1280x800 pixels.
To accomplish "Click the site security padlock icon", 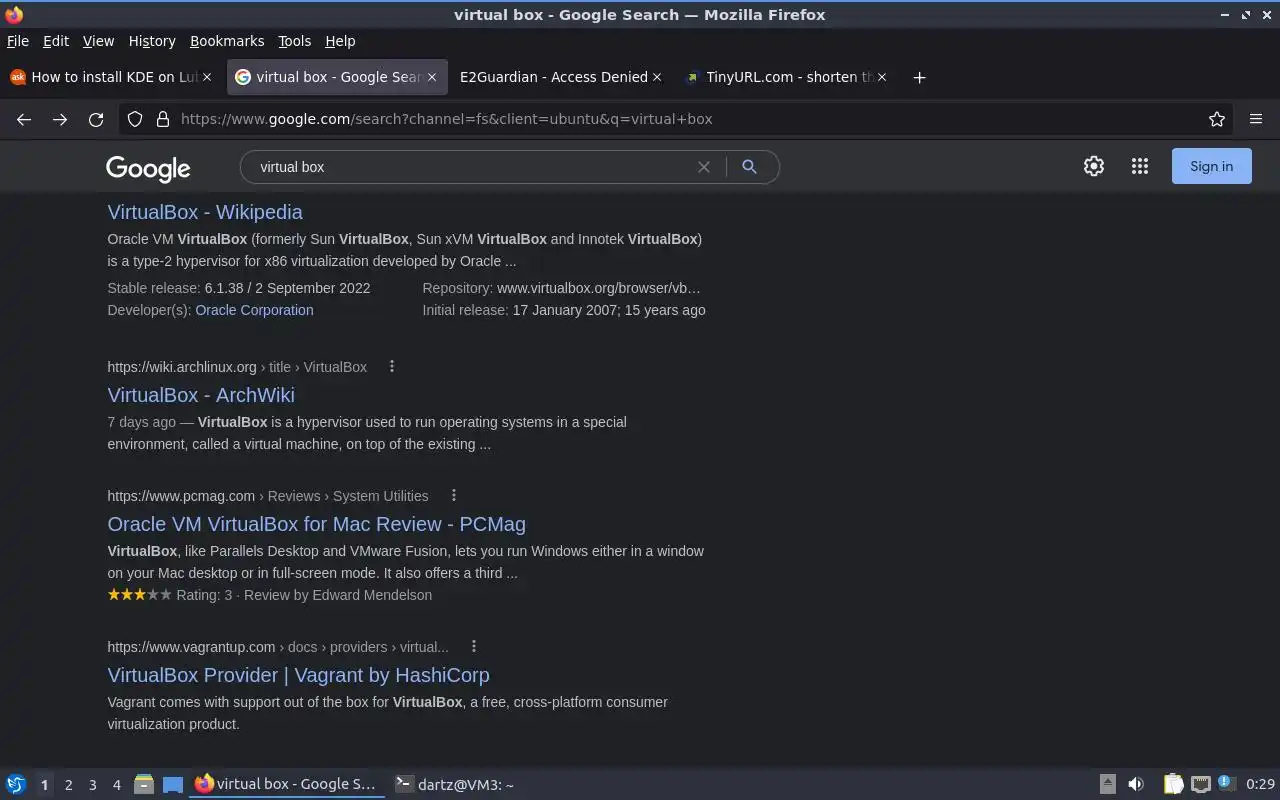I will point(162,119).
